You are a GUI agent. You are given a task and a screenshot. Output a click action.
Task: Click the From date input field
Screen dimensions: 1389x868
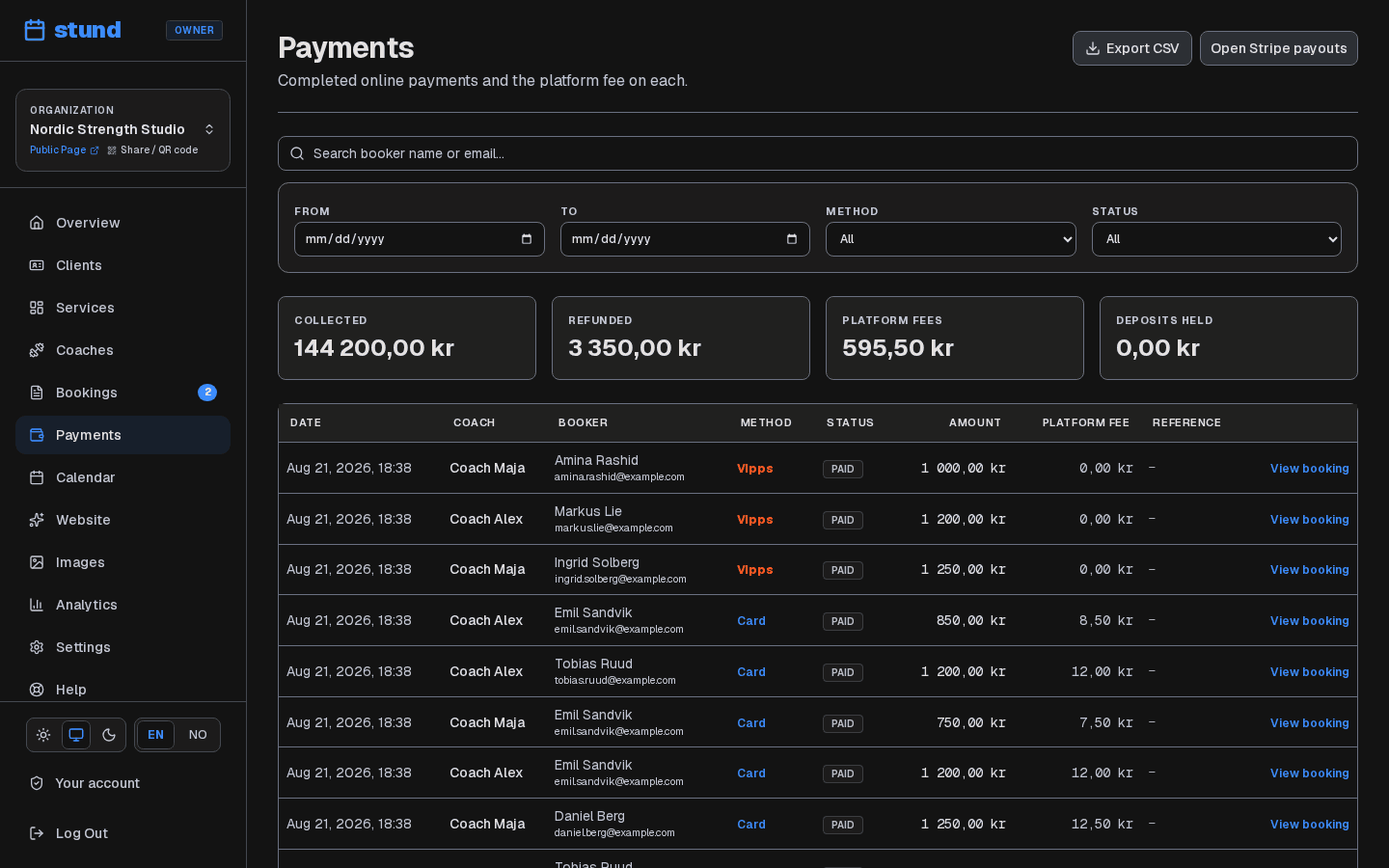point(420,239)
